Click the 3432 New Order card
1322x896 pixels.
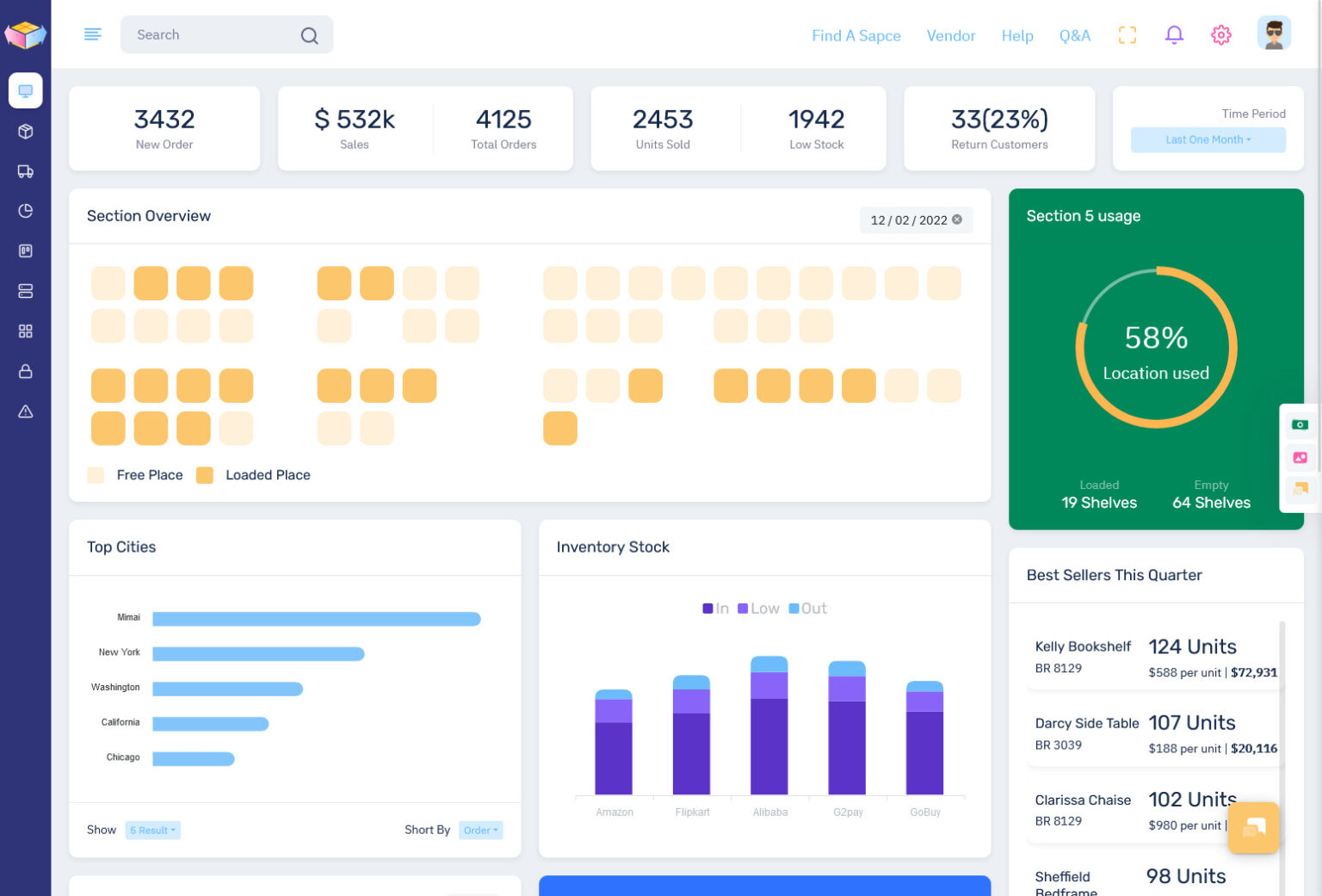(x=164, y=128)
